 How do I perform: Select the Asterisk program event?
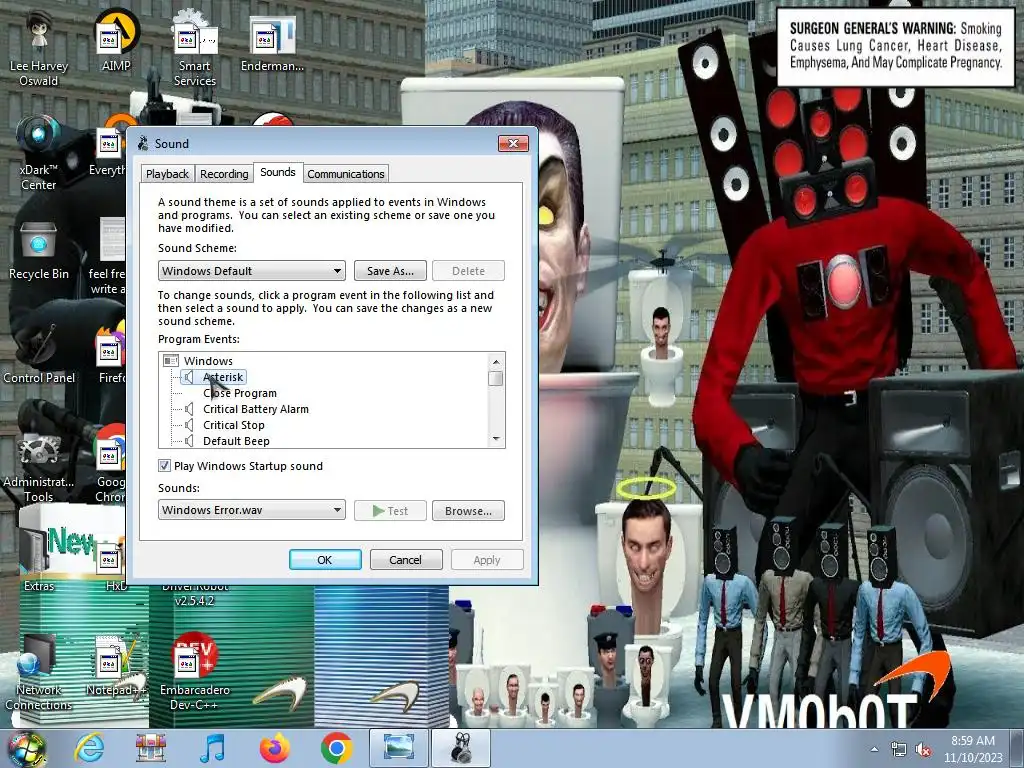223,377
